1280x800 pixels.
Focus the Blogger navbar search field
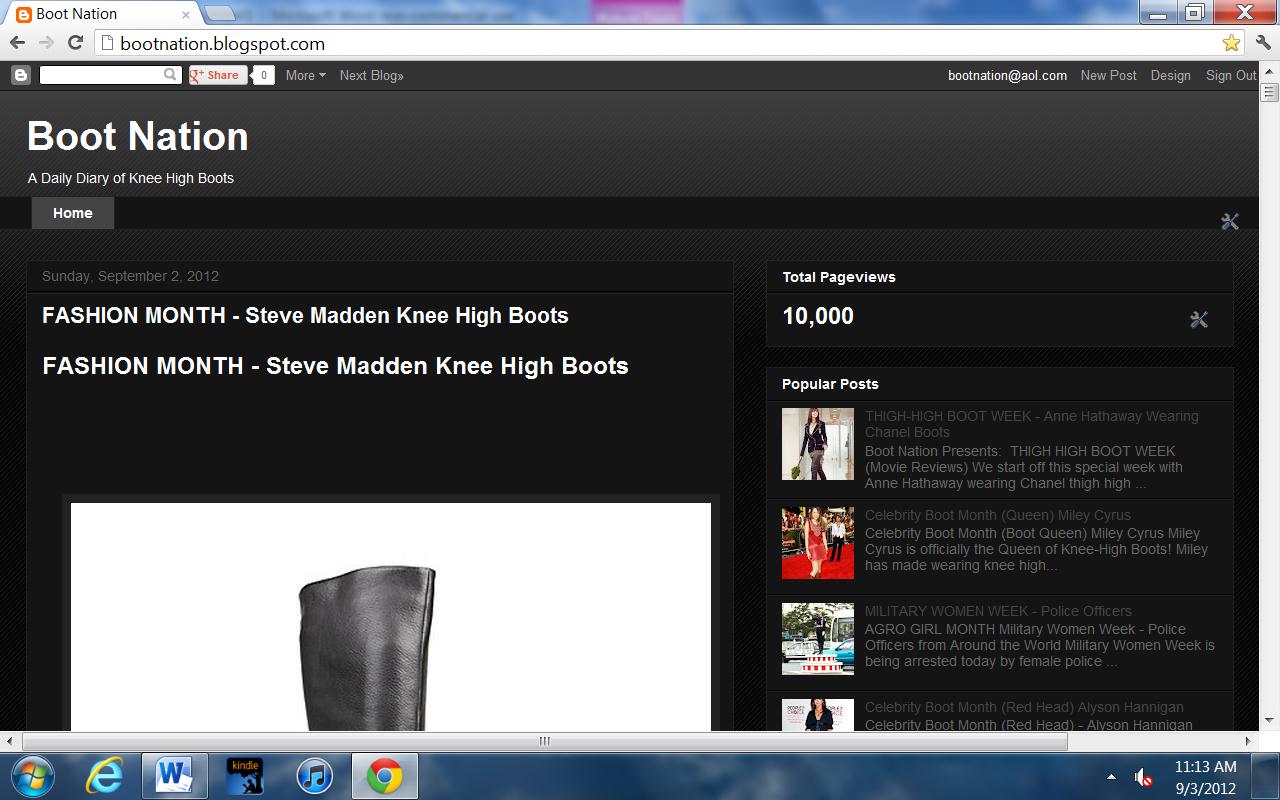[x=101, y=75]
